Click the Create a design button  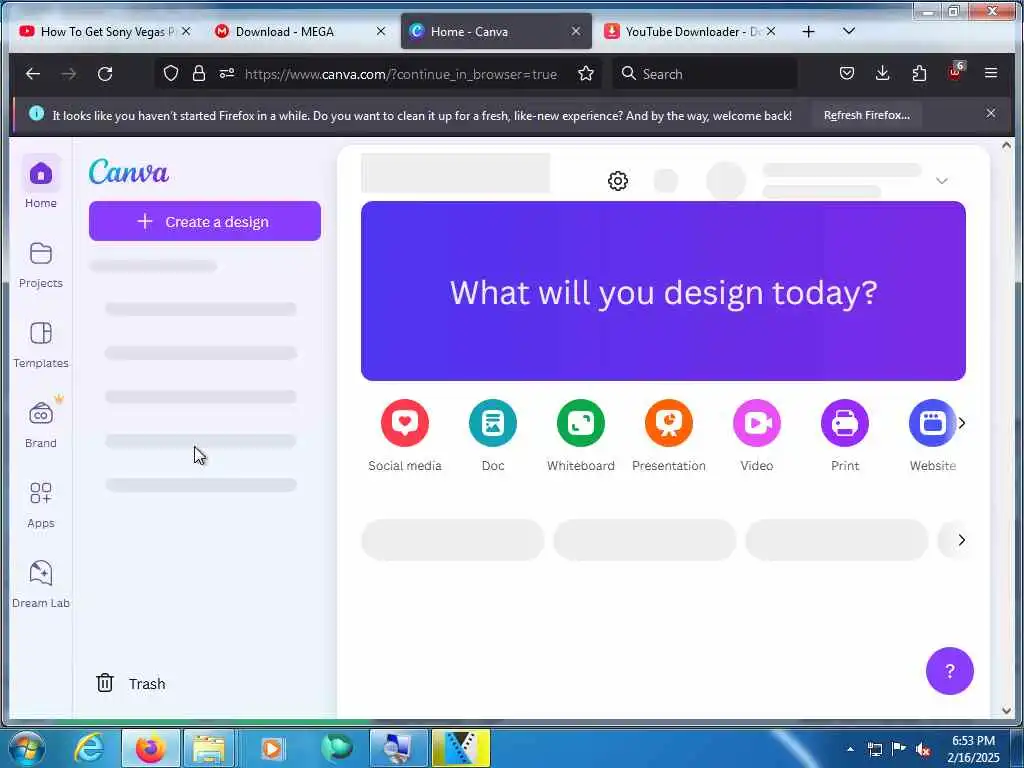click(x=204, y=221)
